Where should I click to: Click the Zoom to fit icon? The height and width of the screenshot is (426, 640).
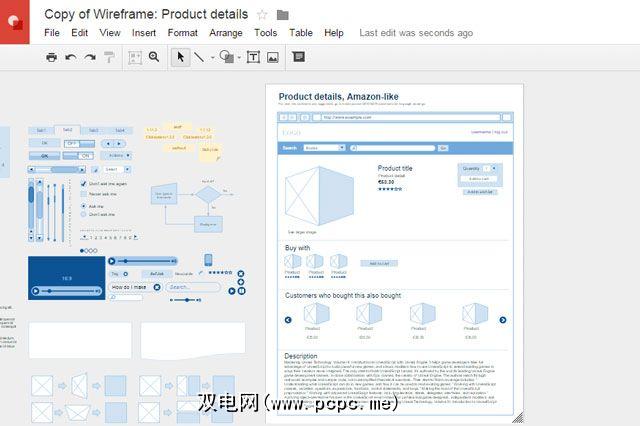coord(135,58)
